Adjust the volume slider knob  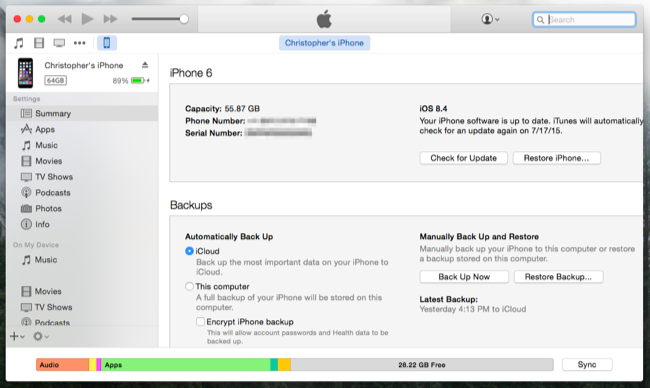tap(184, 19)
